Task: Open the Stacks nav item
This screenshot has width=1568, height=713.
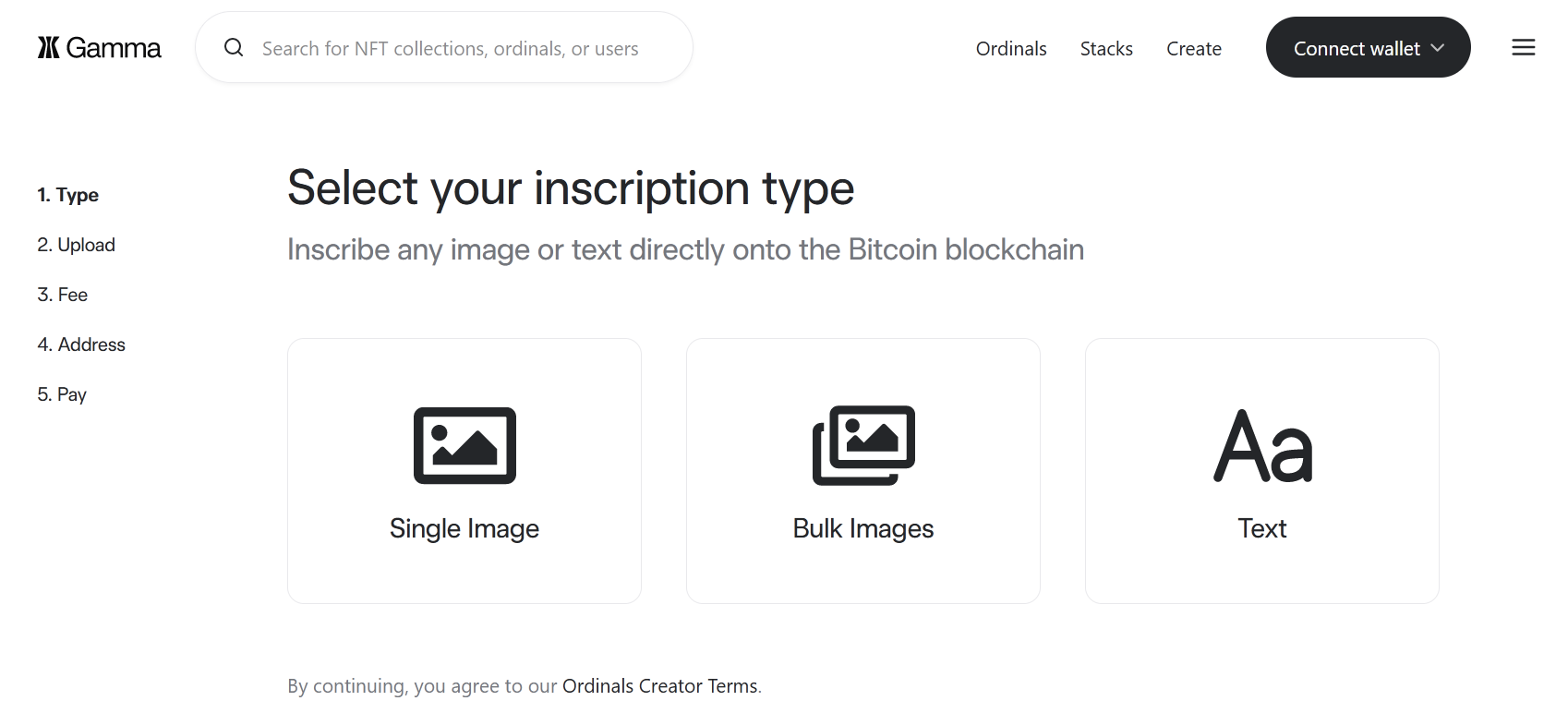Action: pos(1106,49)
